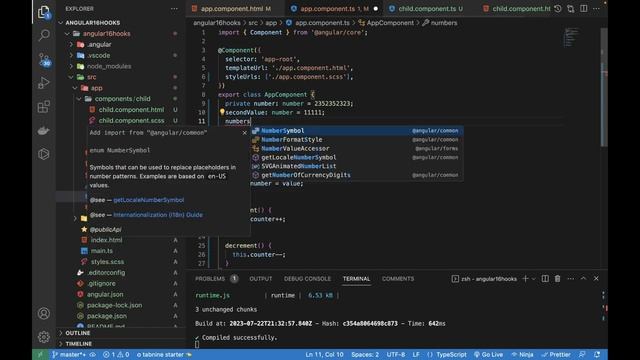Collapse the angular16hooks folder
This screenshot has width=640, height=360.
click(106, 33)
